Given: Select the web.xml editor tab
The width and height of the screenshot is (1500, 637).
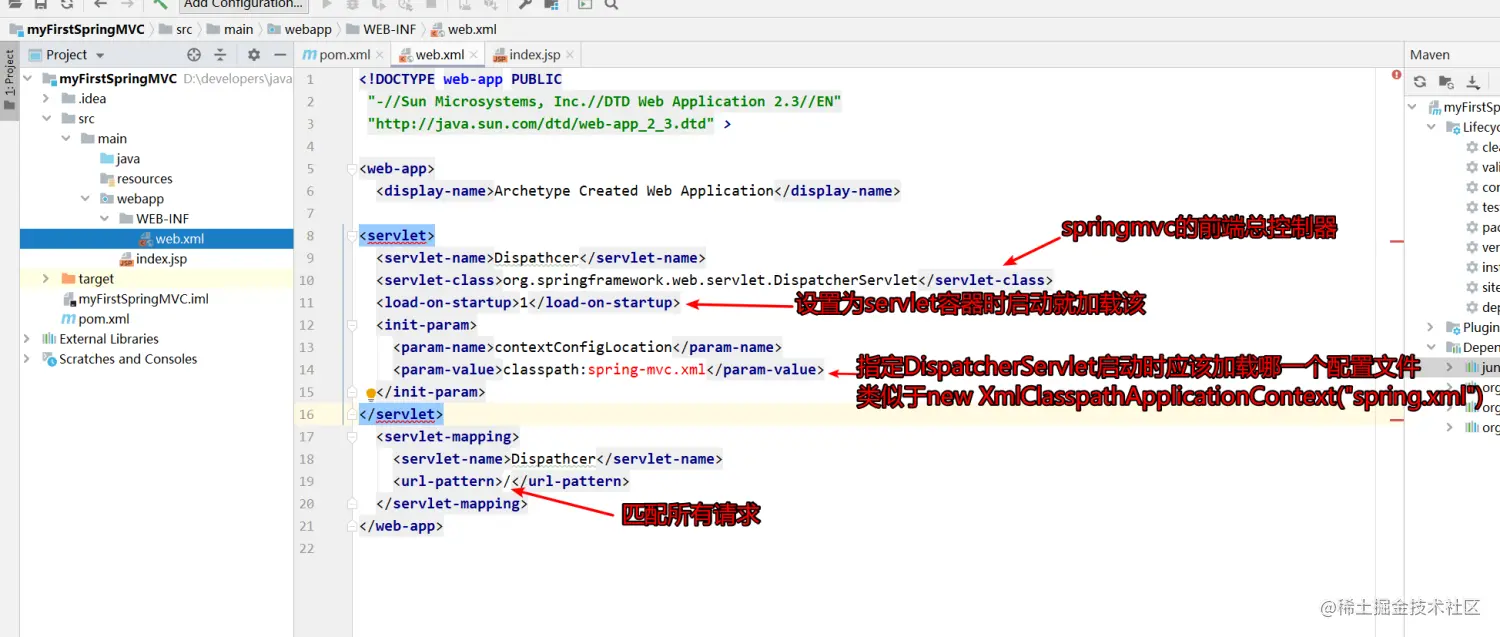Looking at the screenshot, I should [439, 55].
